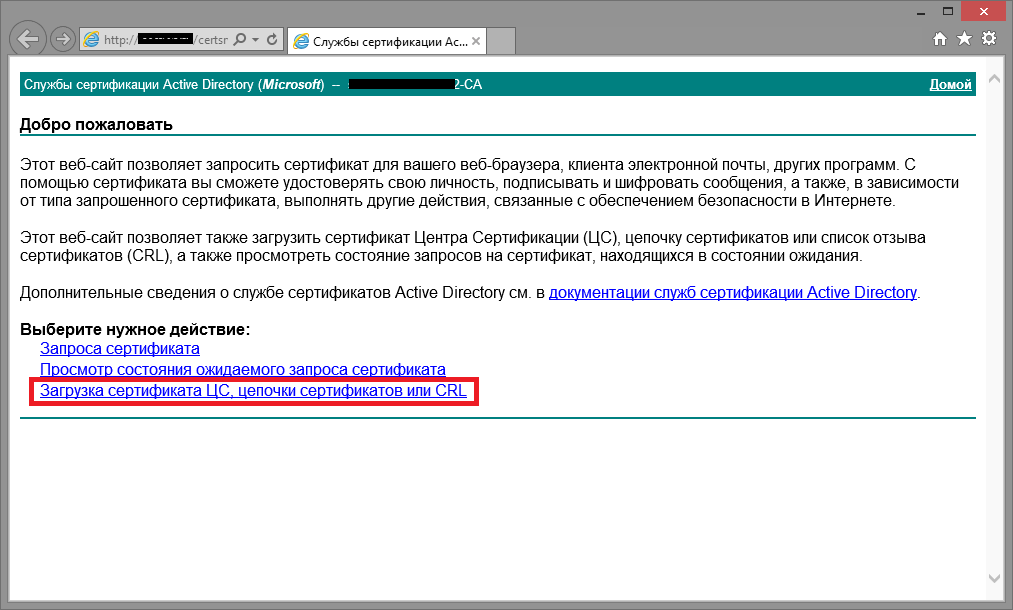Refresh the page with reload icon
This screenshot has height=610, width=1013.
tap(272, 39)
